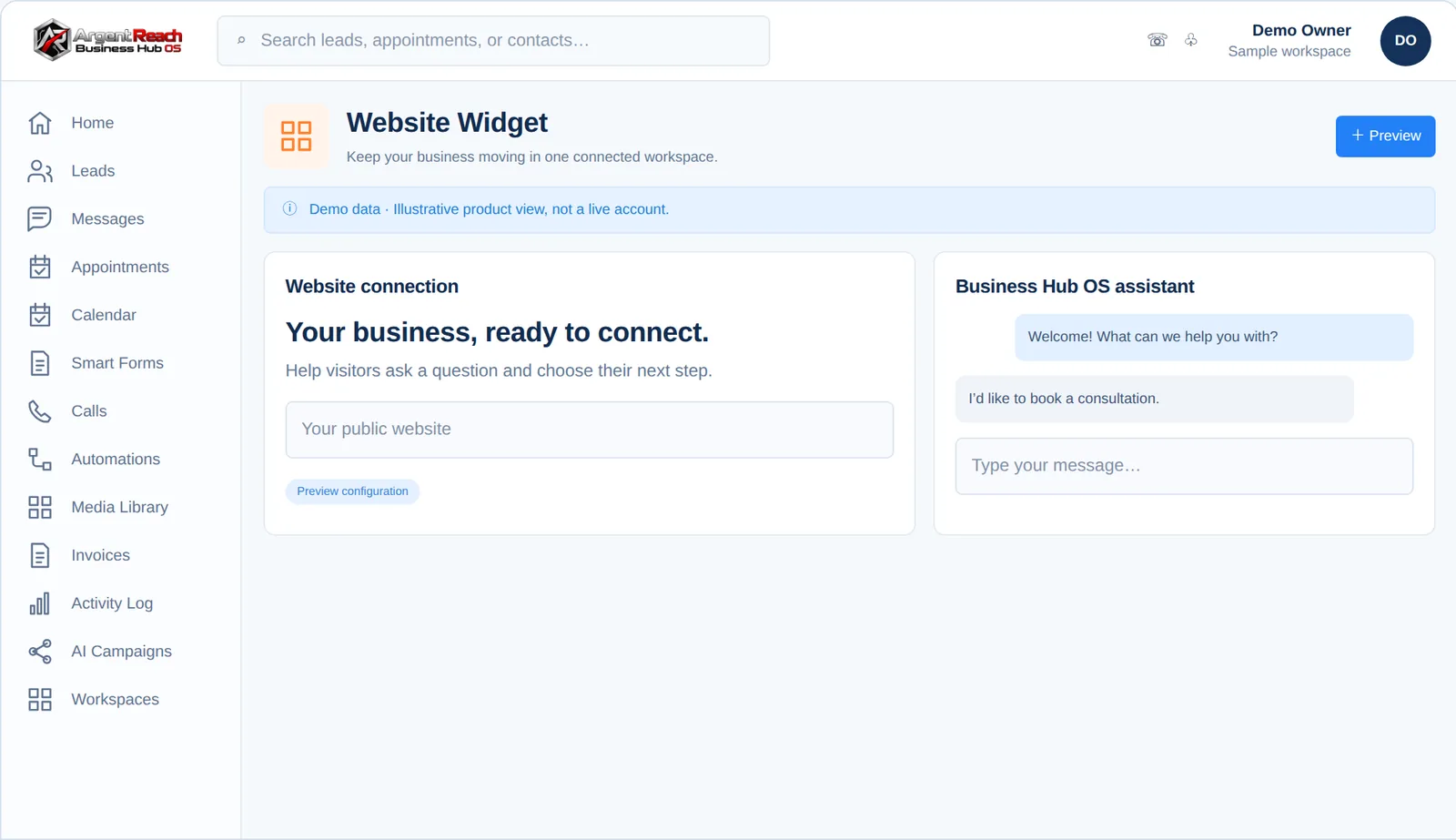The image size is (1456, 840).
Task: Click the telephone icon in the header
Action: click(1158, 40)
